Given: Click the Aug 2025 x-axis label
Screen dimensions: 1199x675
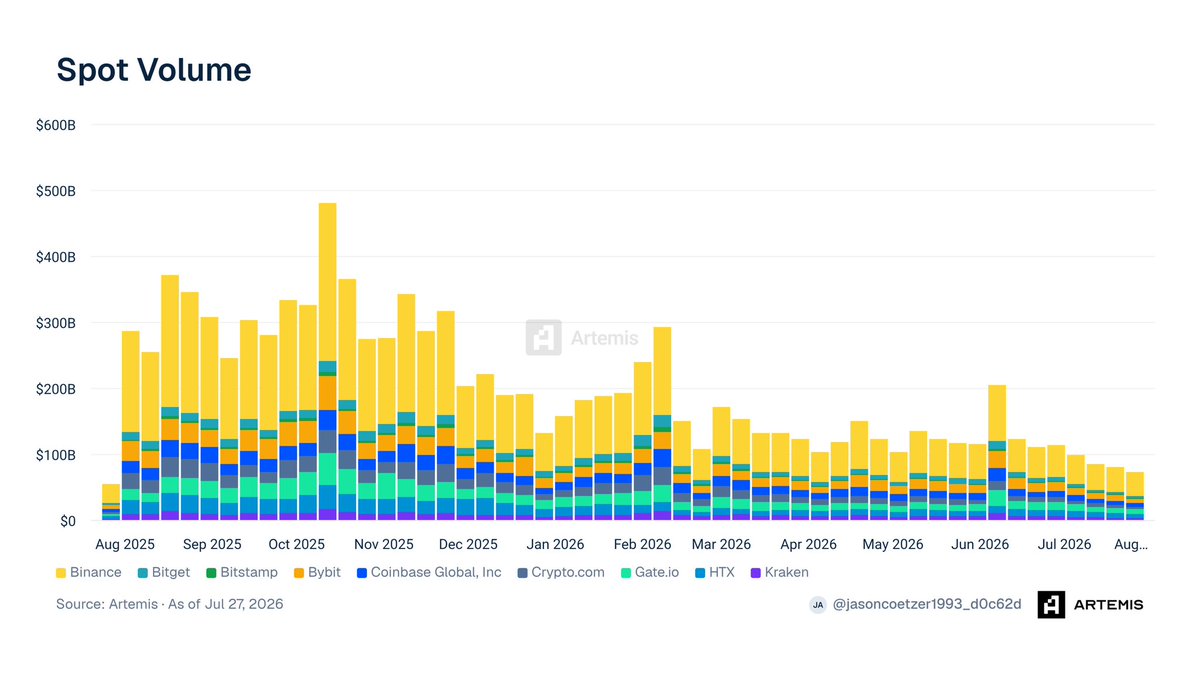Looking at the screenshot, I should tap(125, 544).
